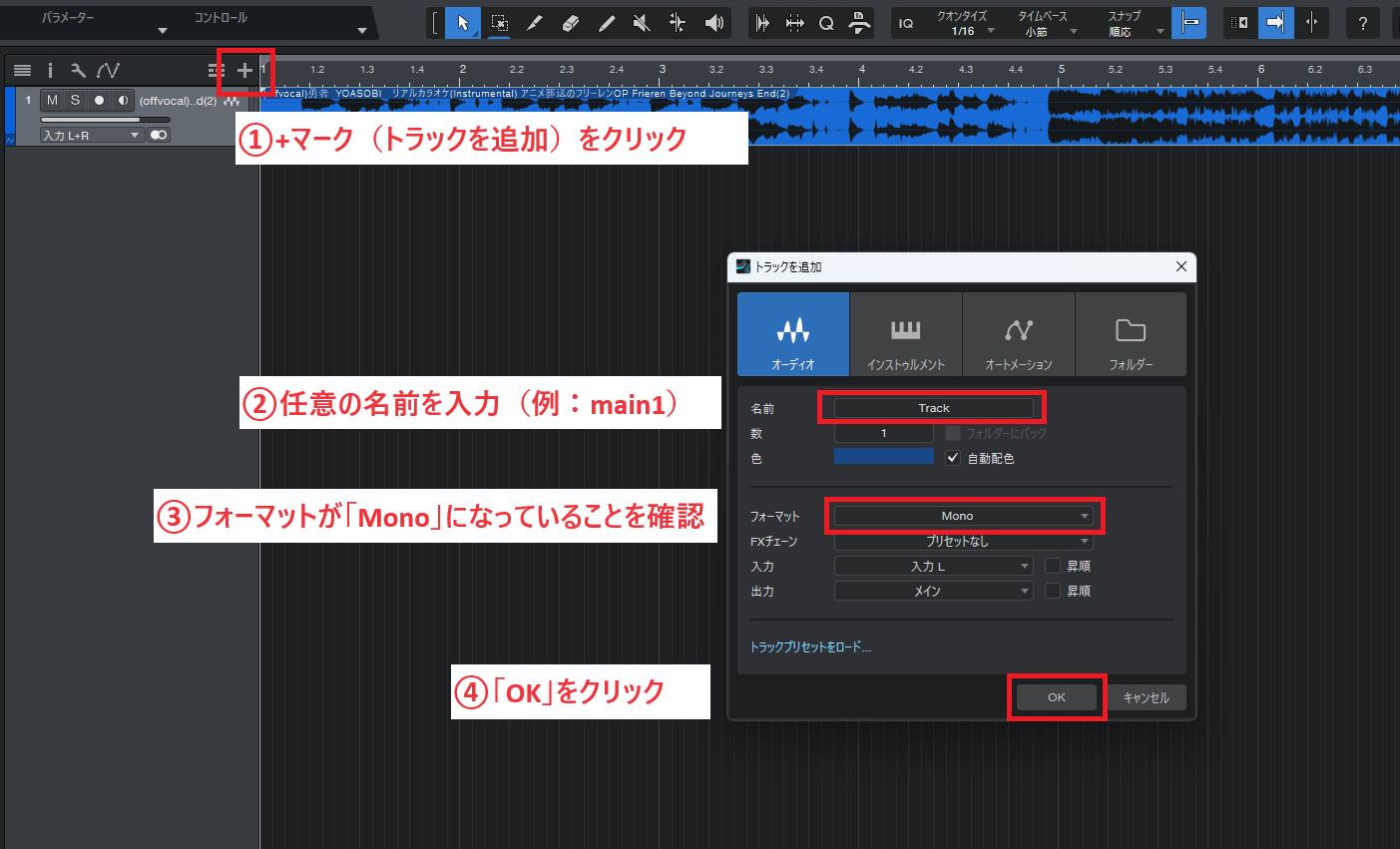Switch to the インストゥルメント track type

[905, 334]
